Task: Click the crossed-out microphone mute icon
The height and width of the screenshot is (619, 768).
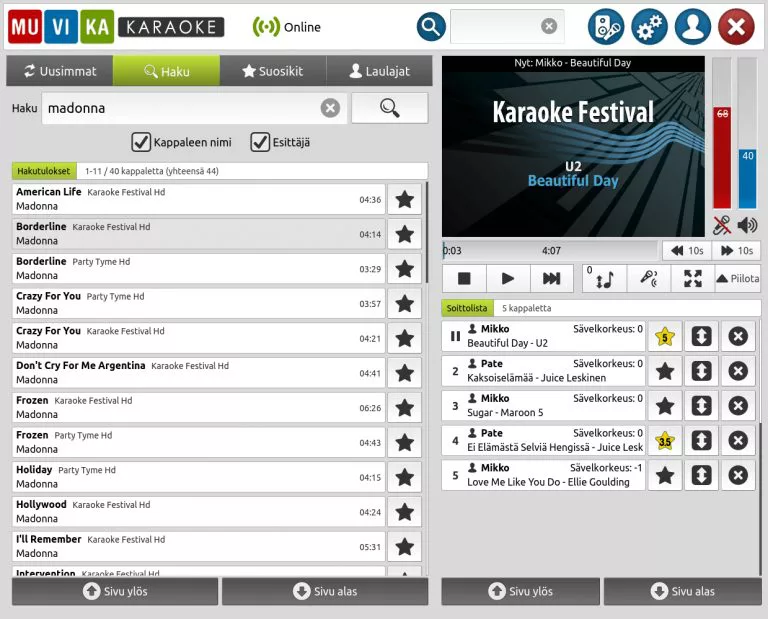Action: (x=722, y=225)
